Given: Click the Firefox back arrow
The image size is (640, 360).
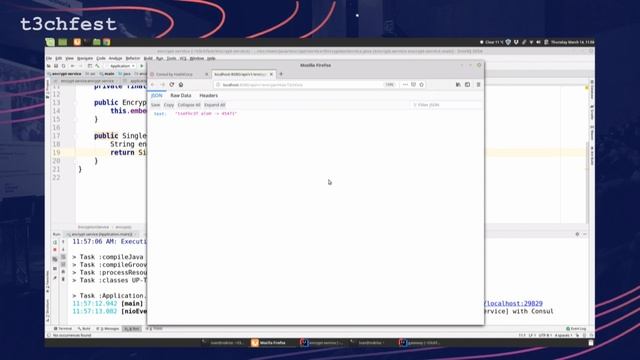Looking at the screenshot, I should tap(153, 84).
